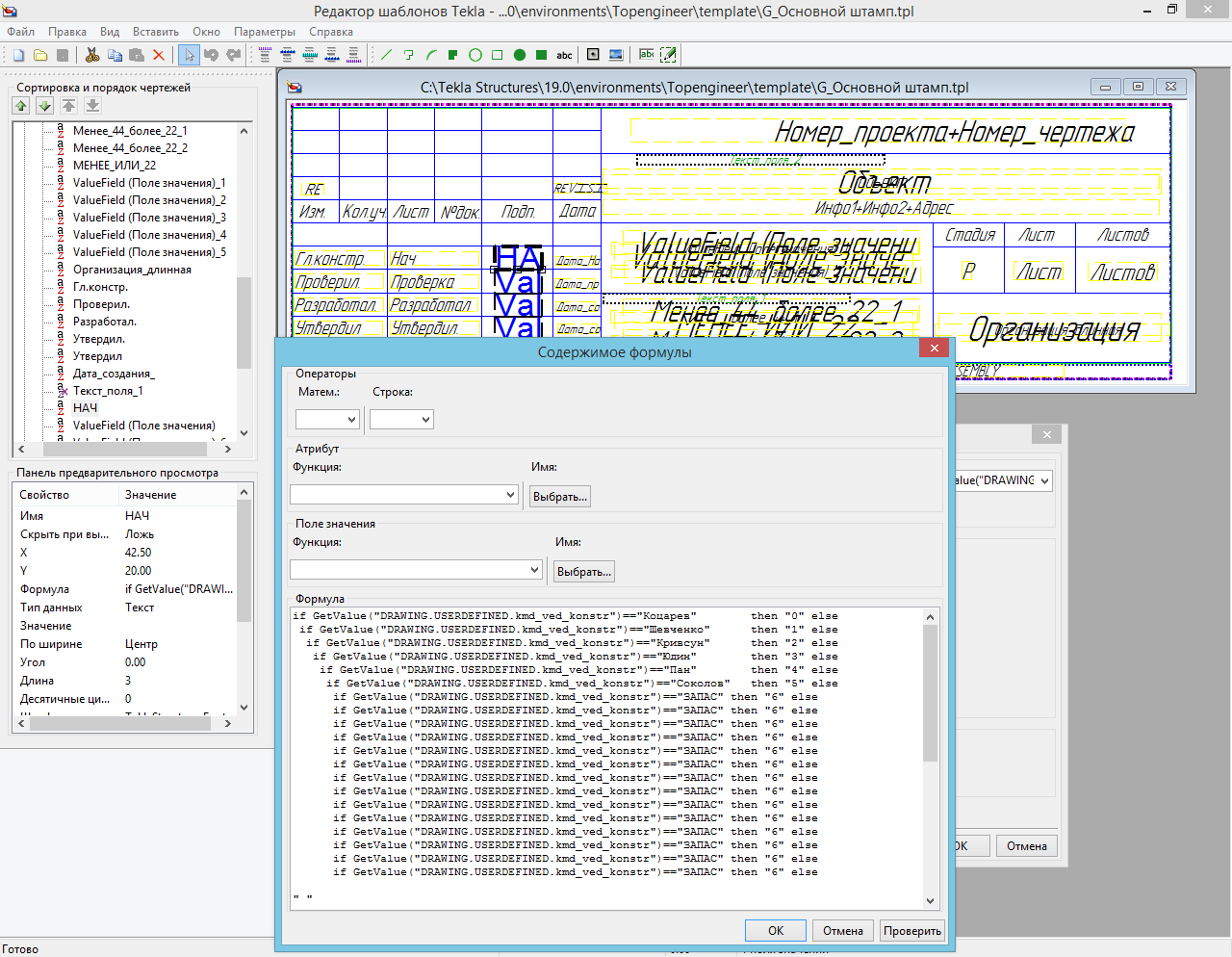Move item up with green up arrow
Screen dimensions: 1232x957
[21, 106]
